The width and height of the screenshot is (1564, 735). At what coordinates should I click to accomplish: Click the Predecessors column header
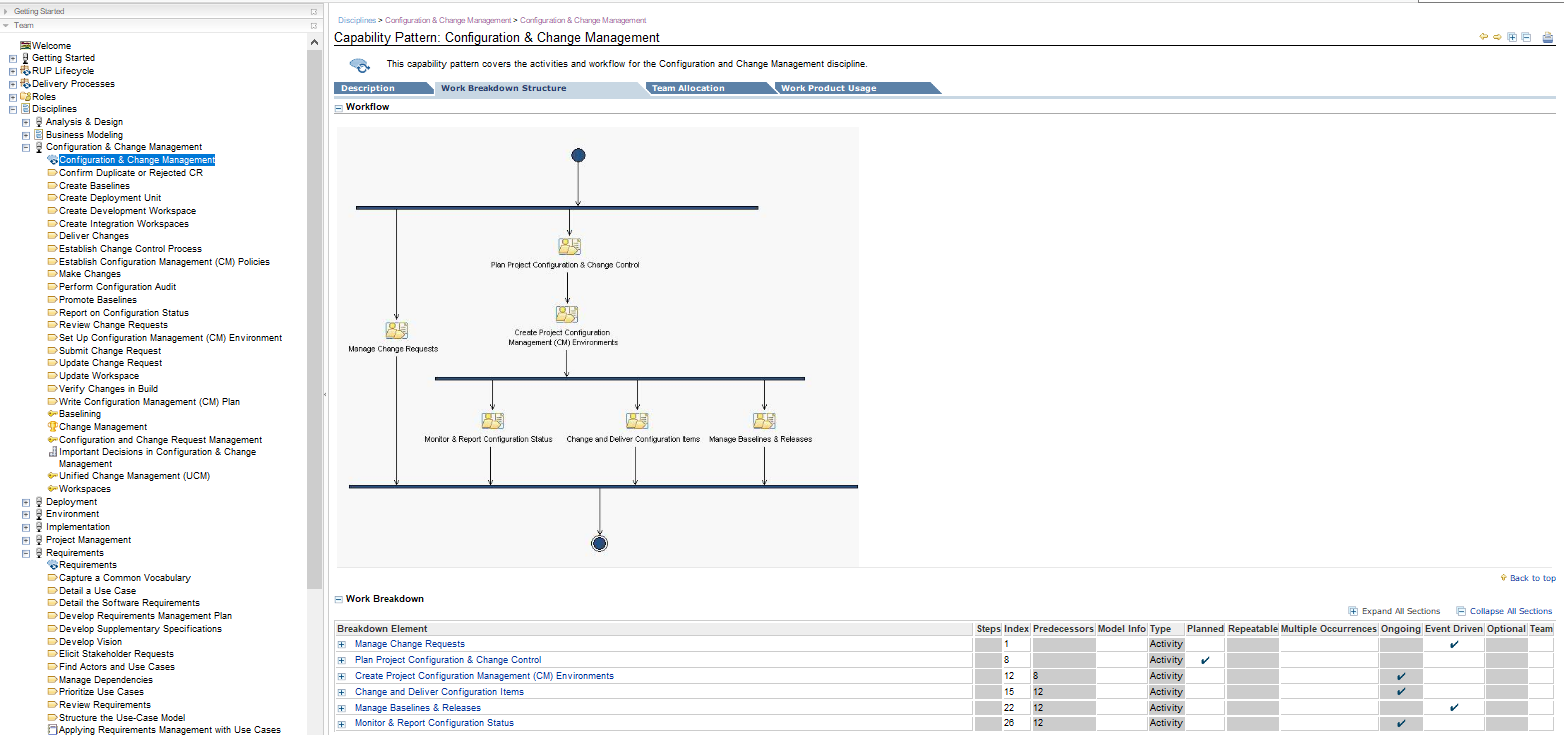[x=1063, y=629]
